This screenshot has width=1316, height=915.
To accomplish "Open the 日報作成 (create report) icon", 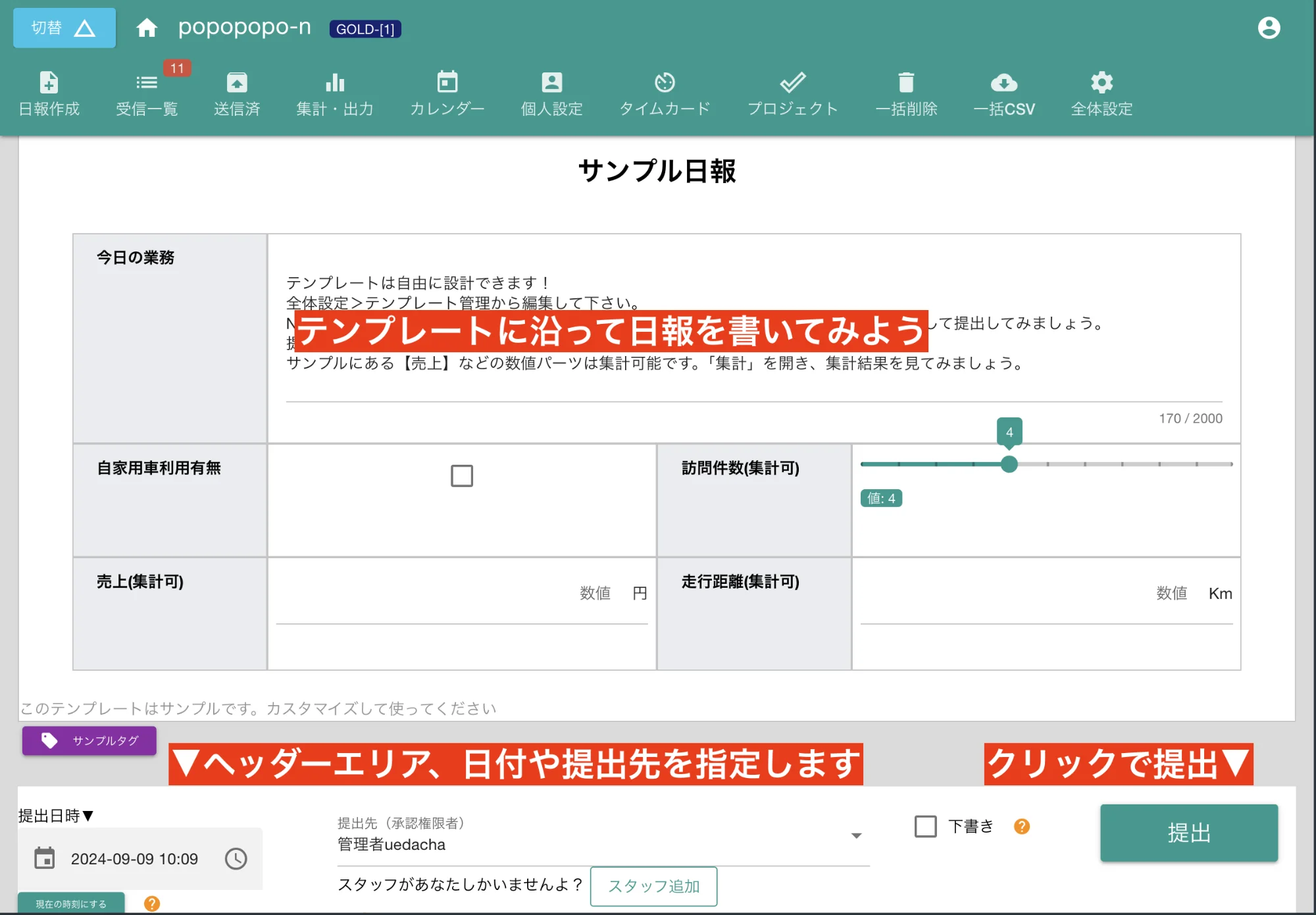I will tap(49, 92).
